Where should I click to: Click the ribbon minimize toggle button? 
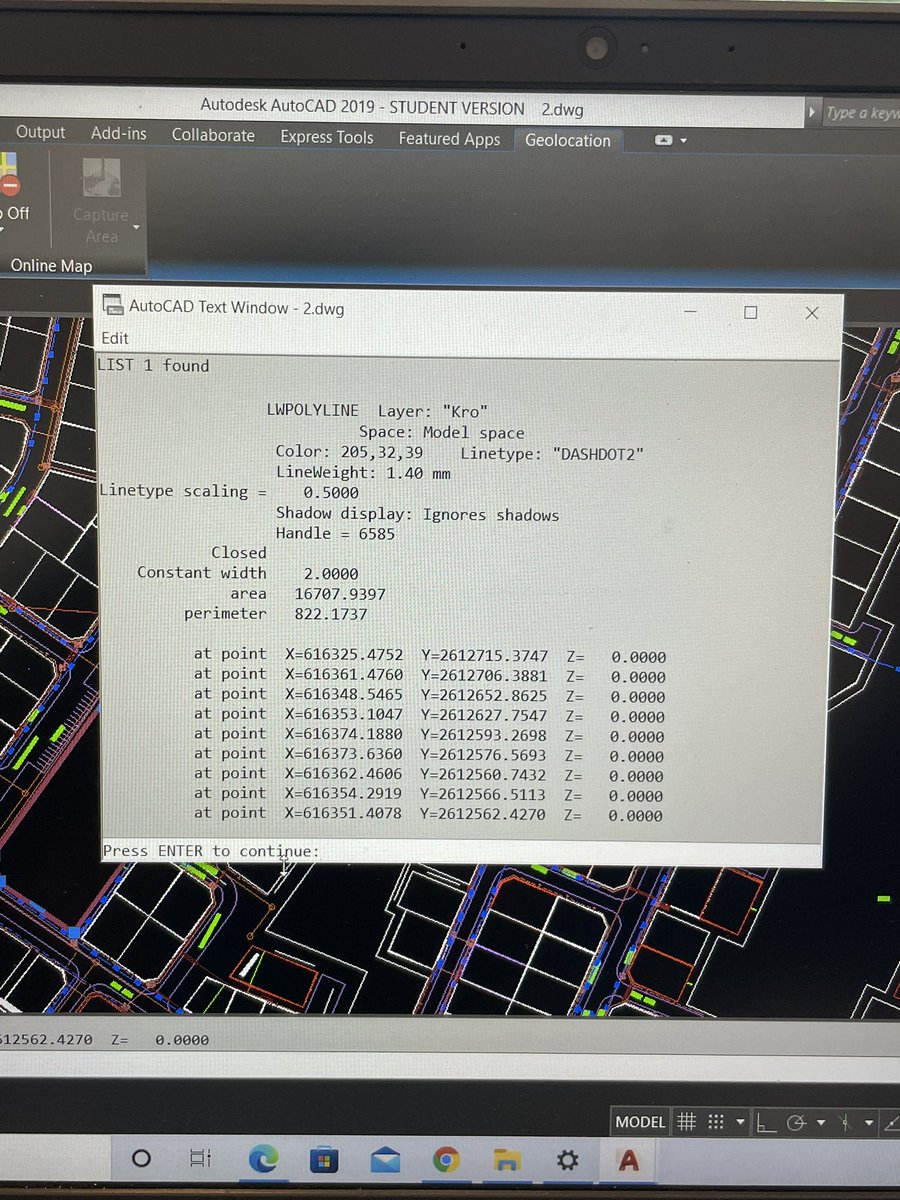664,141
